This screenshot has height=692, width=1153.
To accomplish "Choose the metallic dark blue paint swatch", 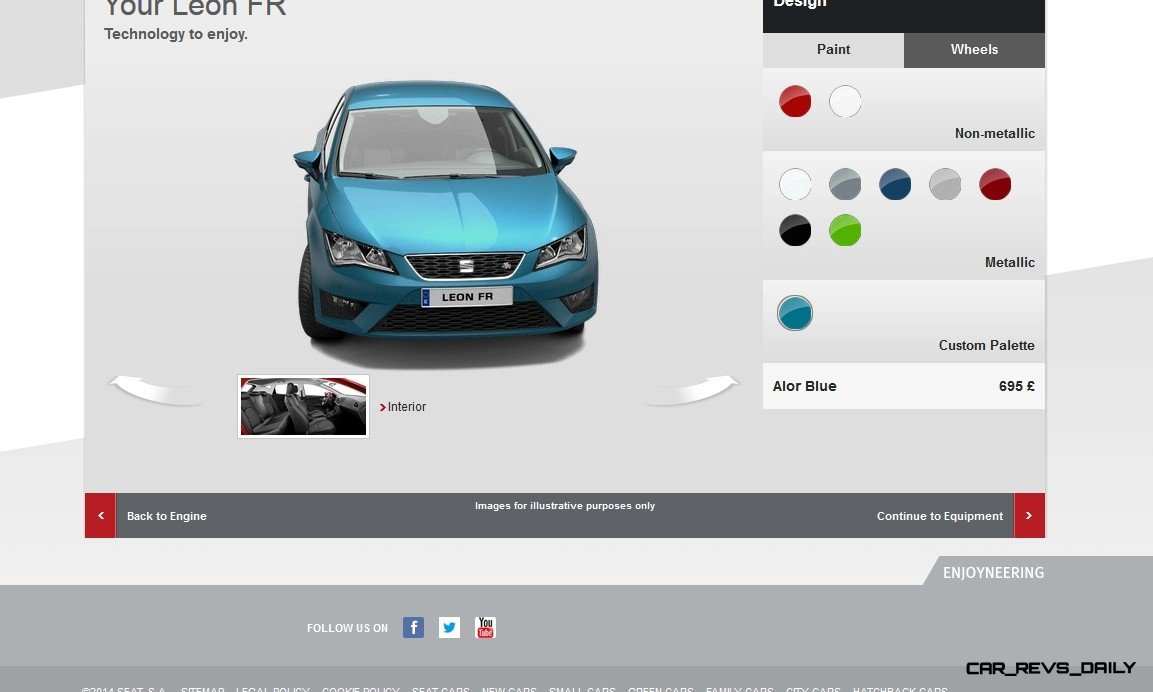I will point(895,184).
